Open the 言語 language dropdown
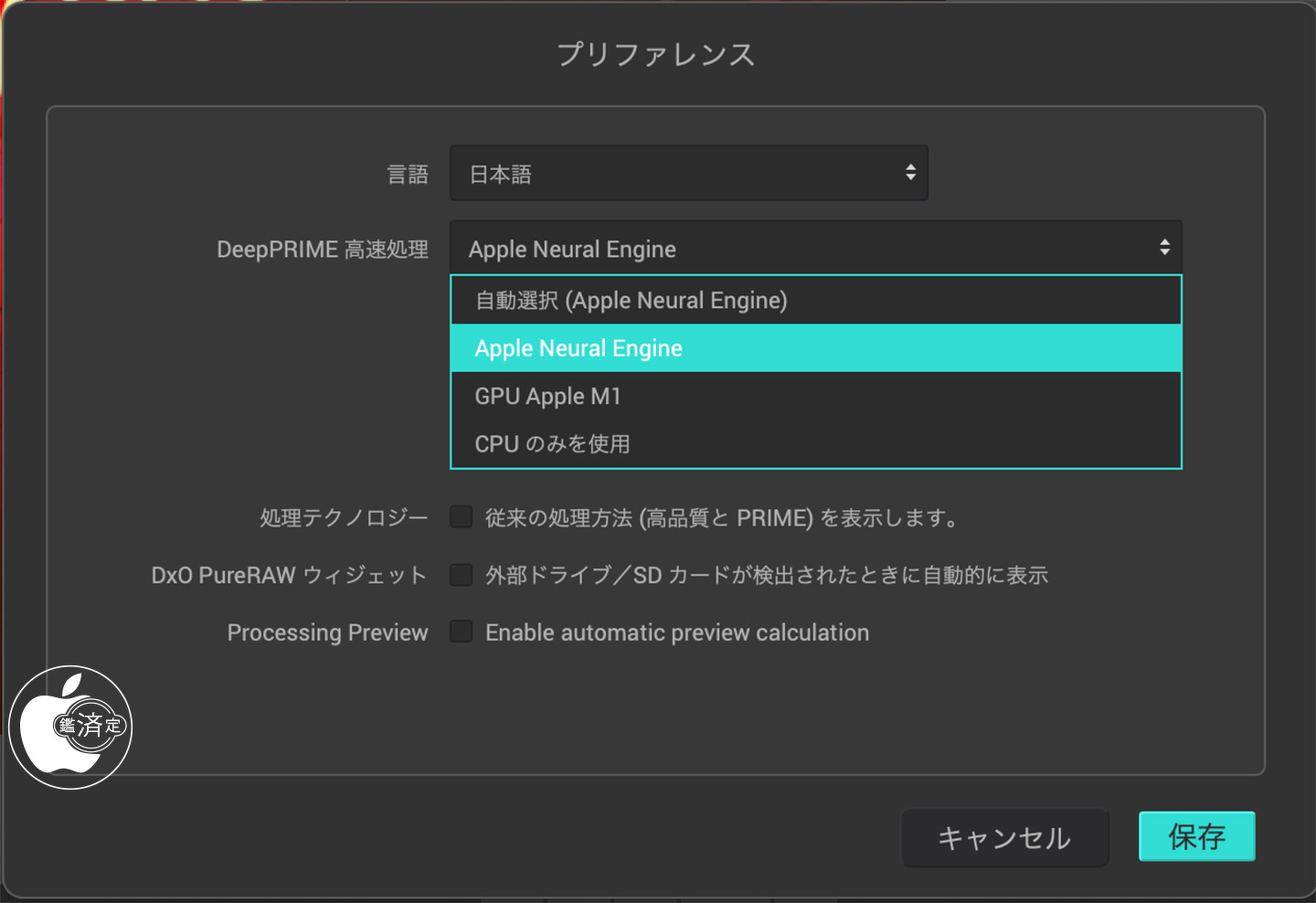 689,173
